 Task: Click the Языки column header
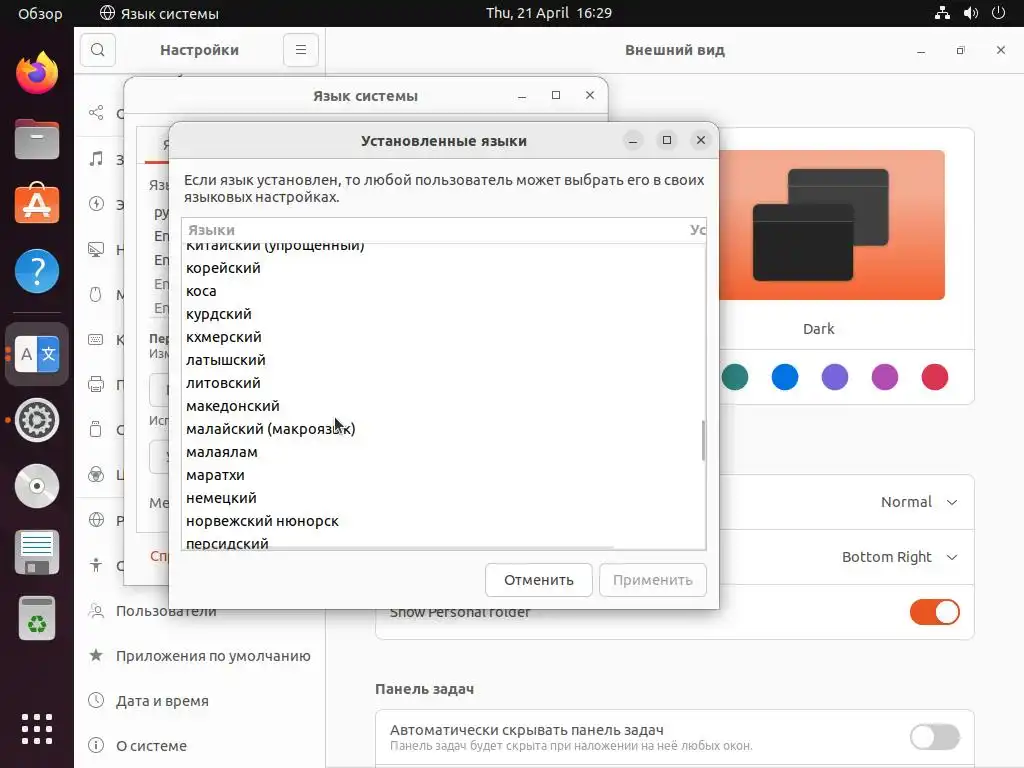click(212, 230)
